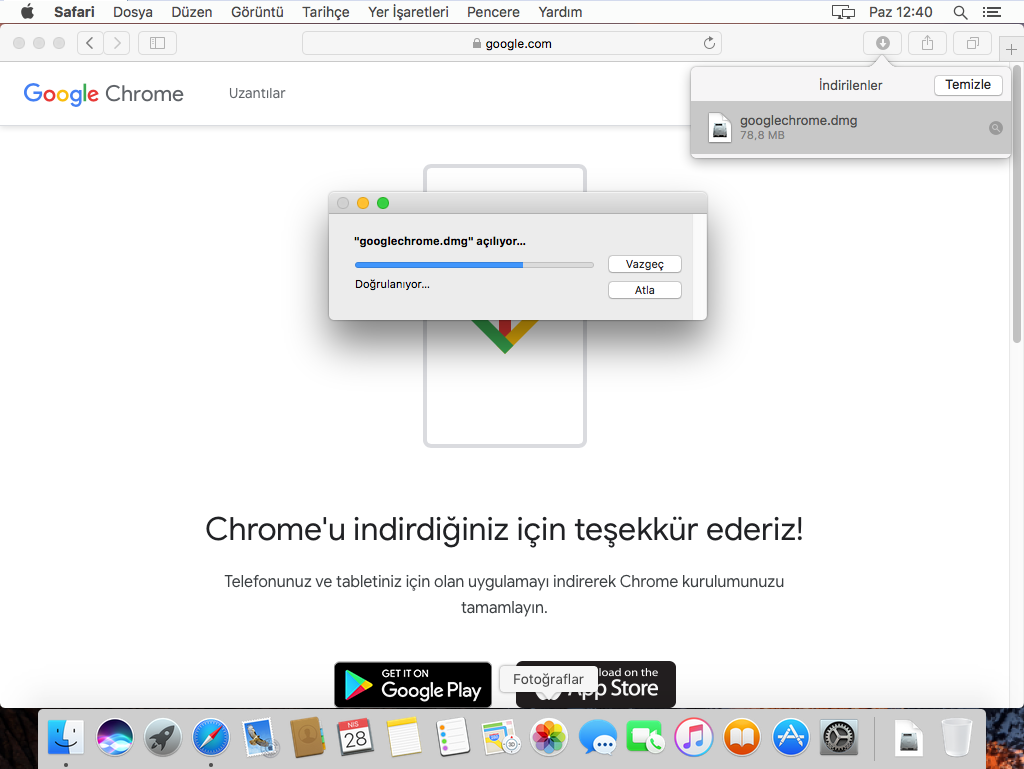This screenshot has height=769, width=1024.
Task: Open Maps icon in Dock
Action: (x=500, y=738)
